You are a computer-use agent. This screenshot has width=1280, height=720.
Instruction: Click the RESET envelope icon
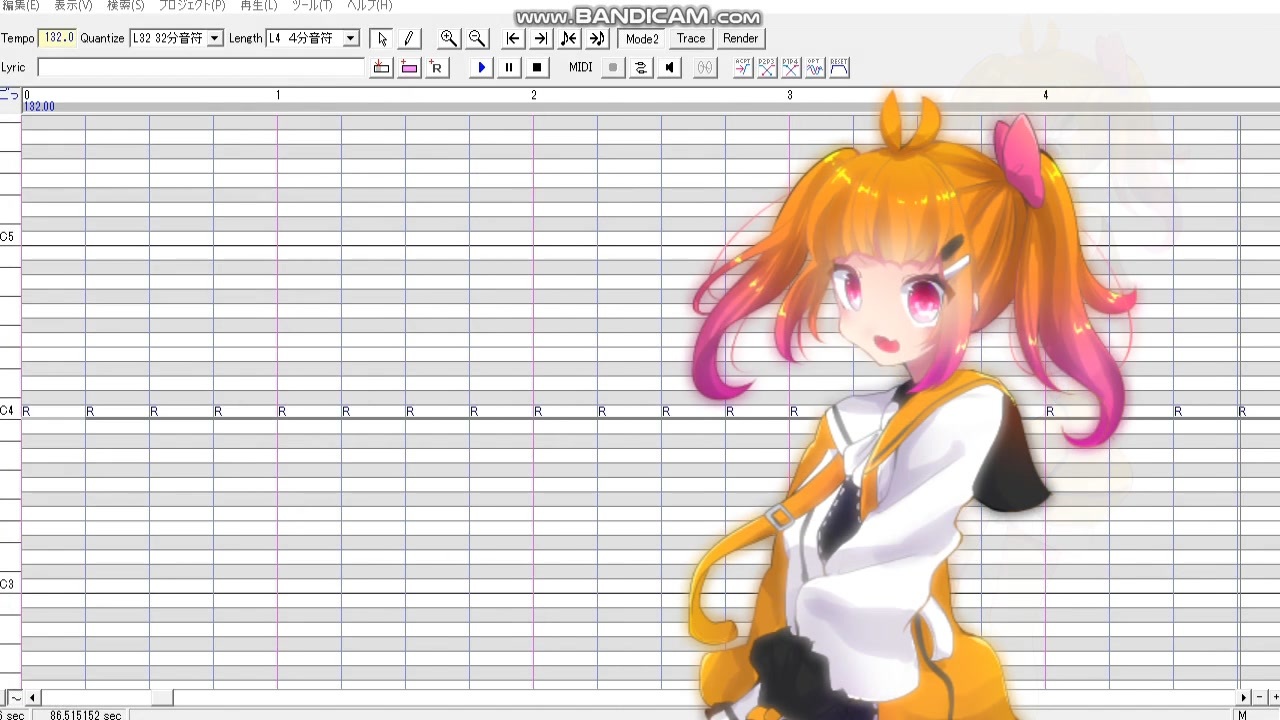pos(839,68)
